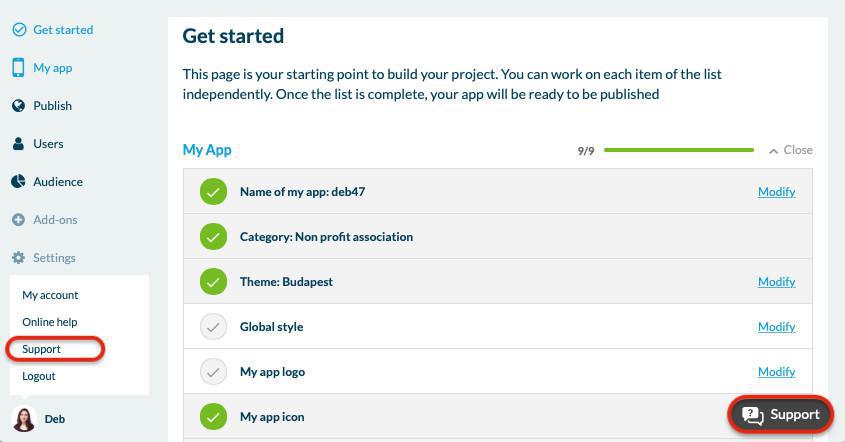Viewport: 845px width, 442px height.
Task: Toggle the My app logo checkmark
Action: coord(213,372)
